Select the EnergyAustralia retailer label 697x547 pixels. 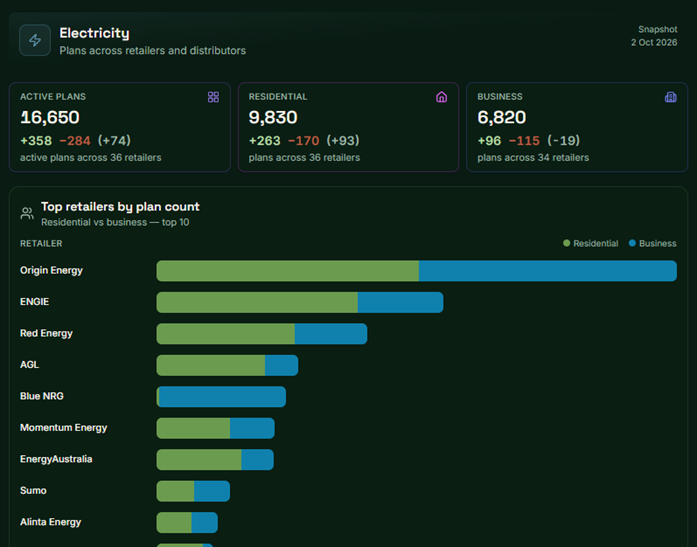point(56,459)
